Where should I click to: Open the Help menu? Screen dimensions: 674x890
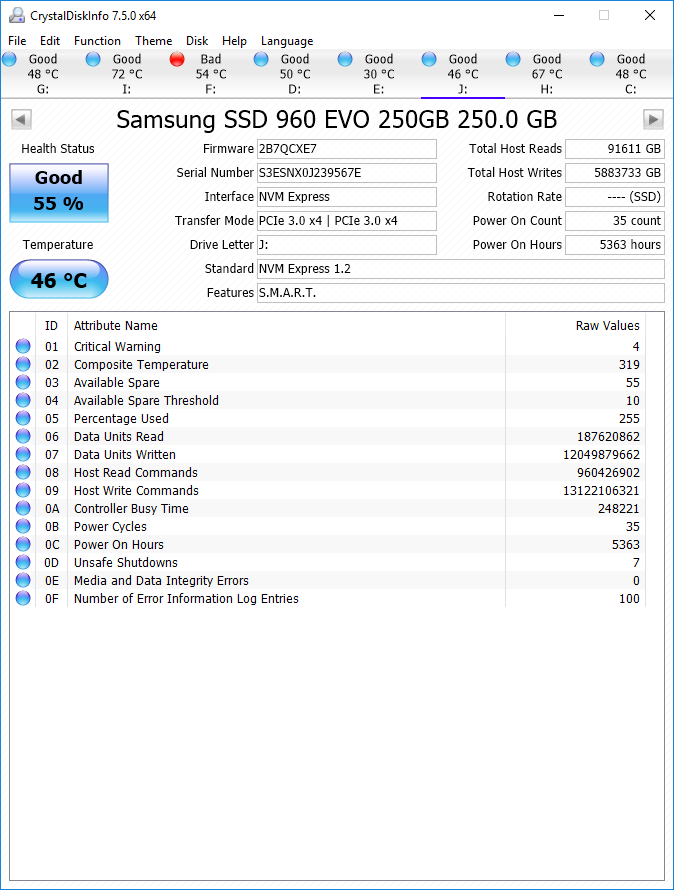pos(234,41)
